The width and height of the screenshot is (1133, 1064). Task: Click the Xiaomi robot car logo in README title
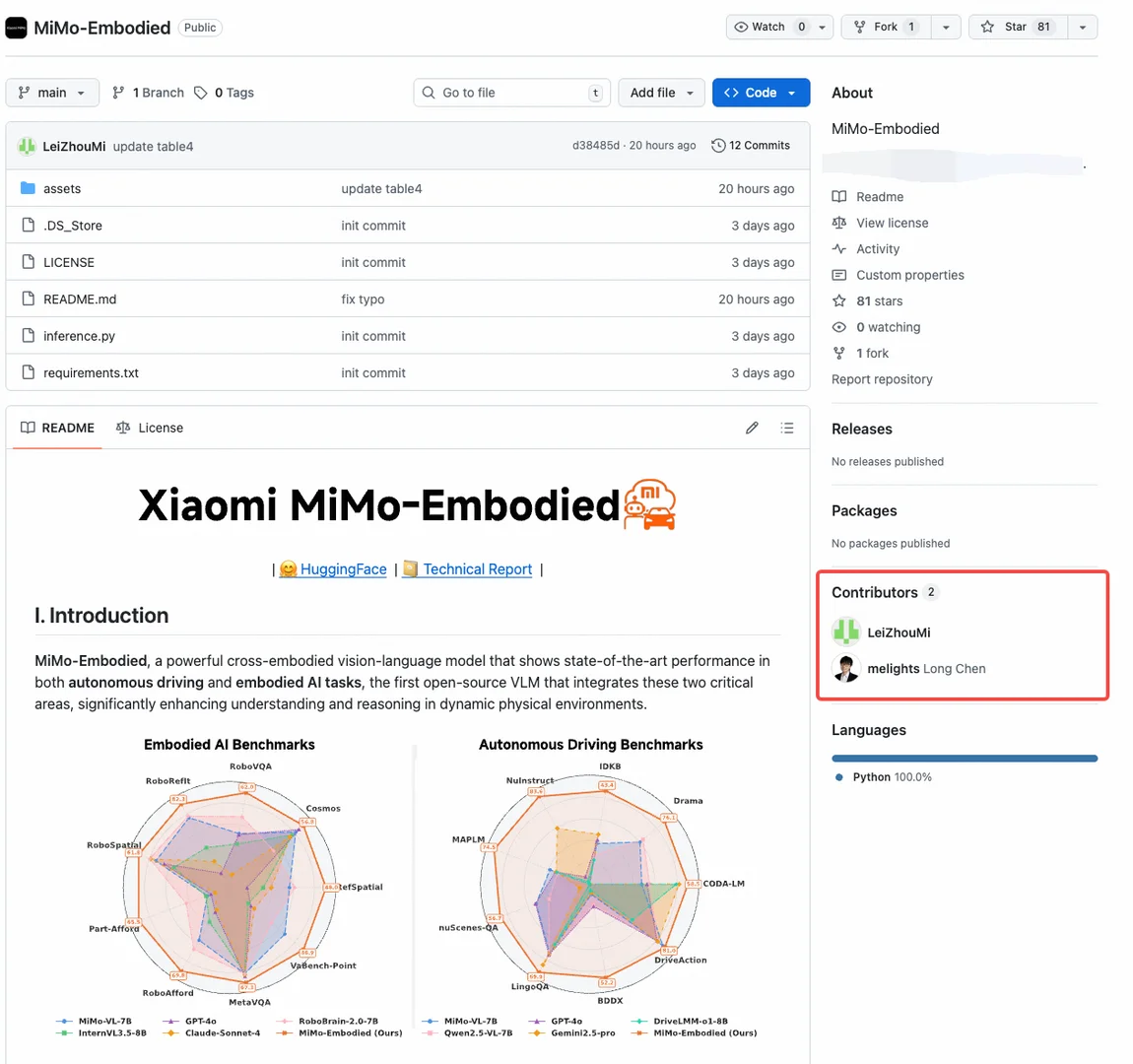[650, 504]
